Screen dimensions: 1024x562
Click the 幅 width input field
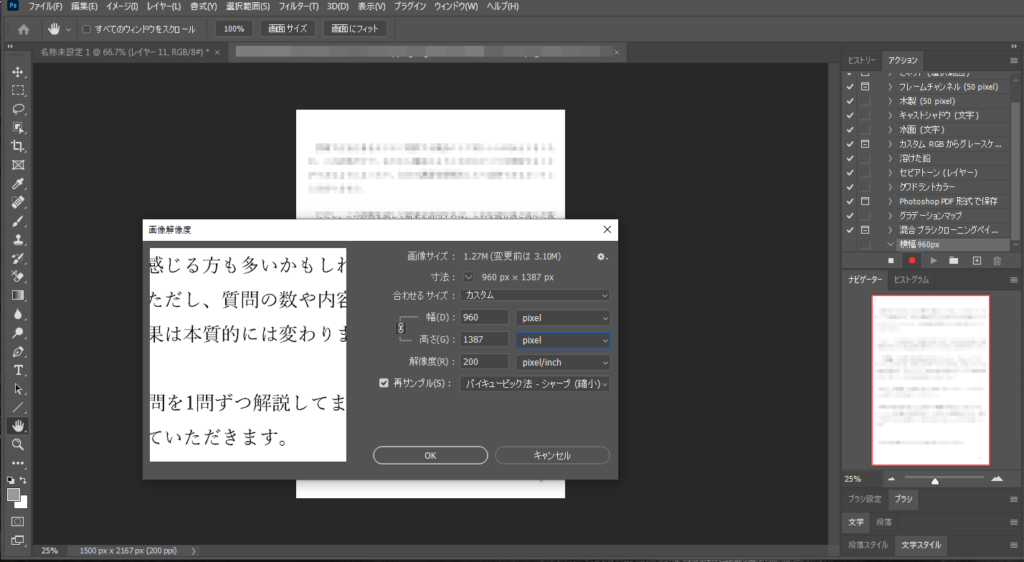[x=484, y=317]
